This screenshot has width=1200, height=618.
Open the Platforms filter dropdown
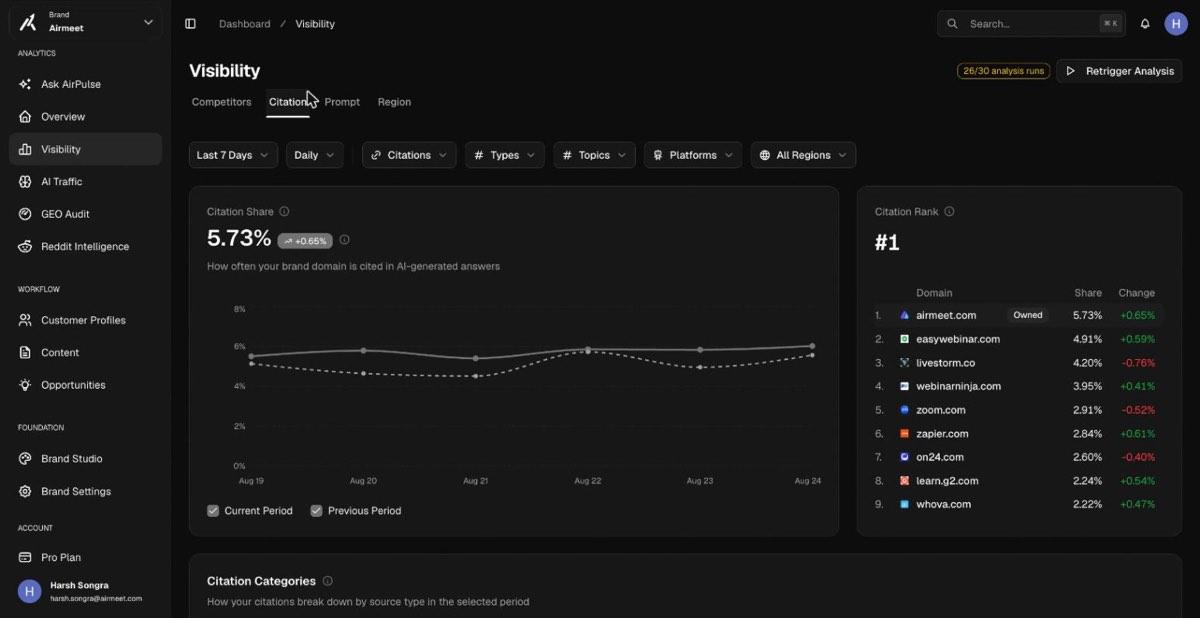pyautogui.click(x=693, y=155)
